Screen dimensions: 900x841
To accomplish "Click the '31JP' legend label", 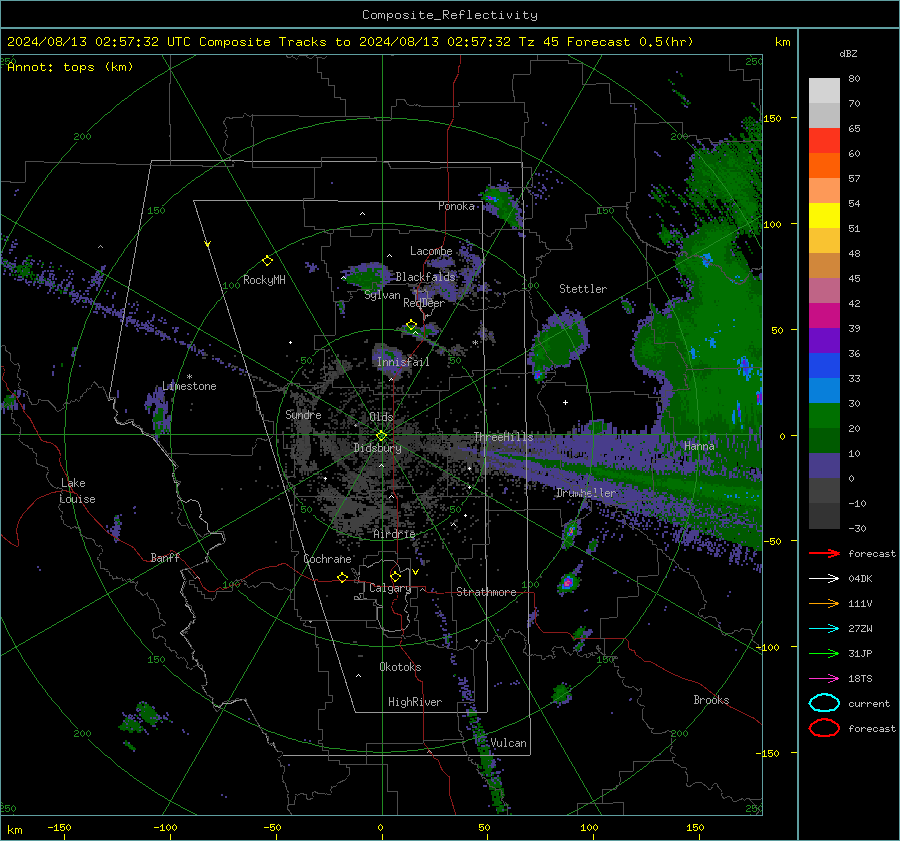I will pos(860,653).
